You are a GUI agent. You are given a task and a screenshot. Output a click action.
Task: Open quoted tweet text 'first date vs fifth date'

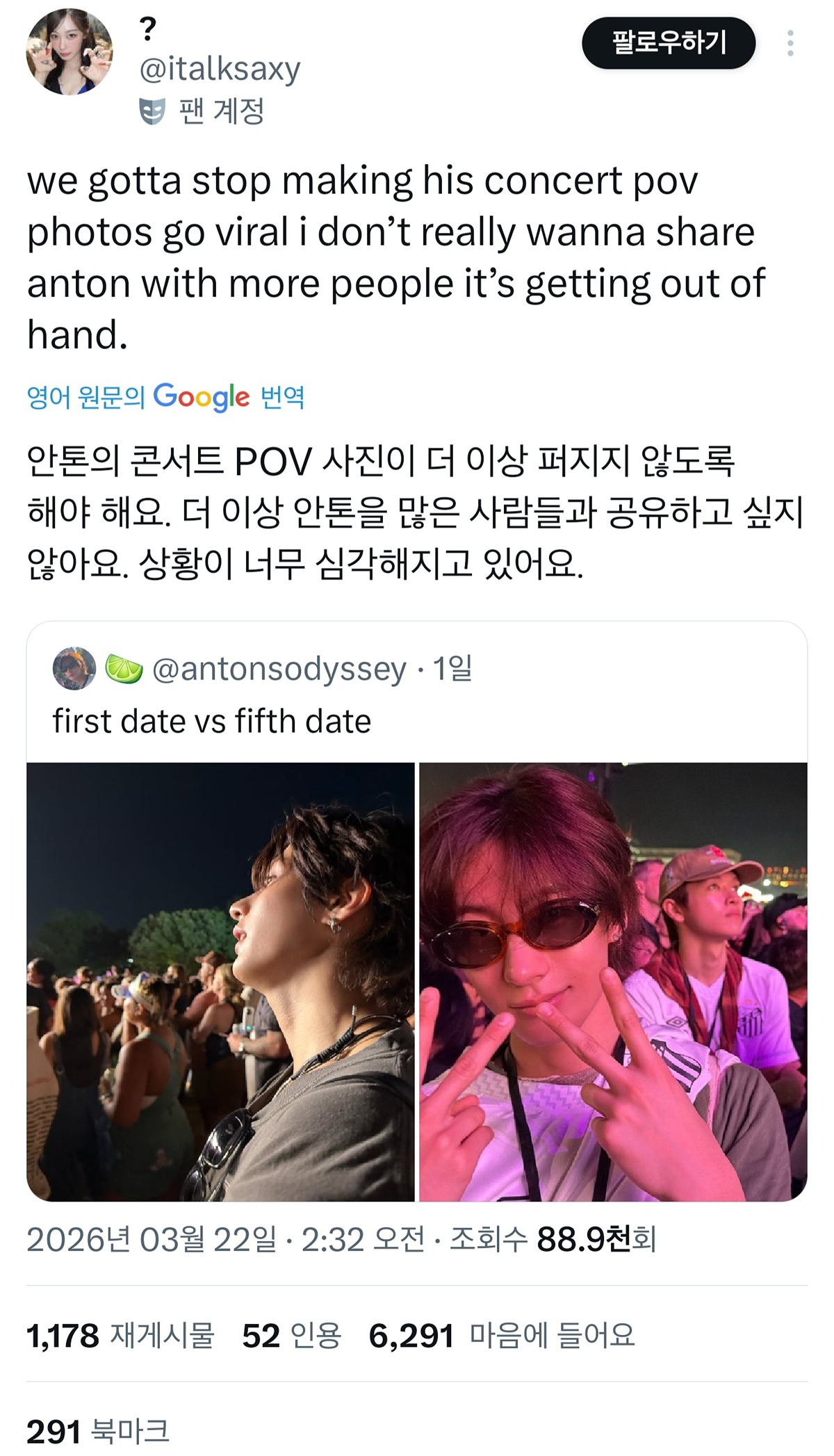[x=212, y=721]
